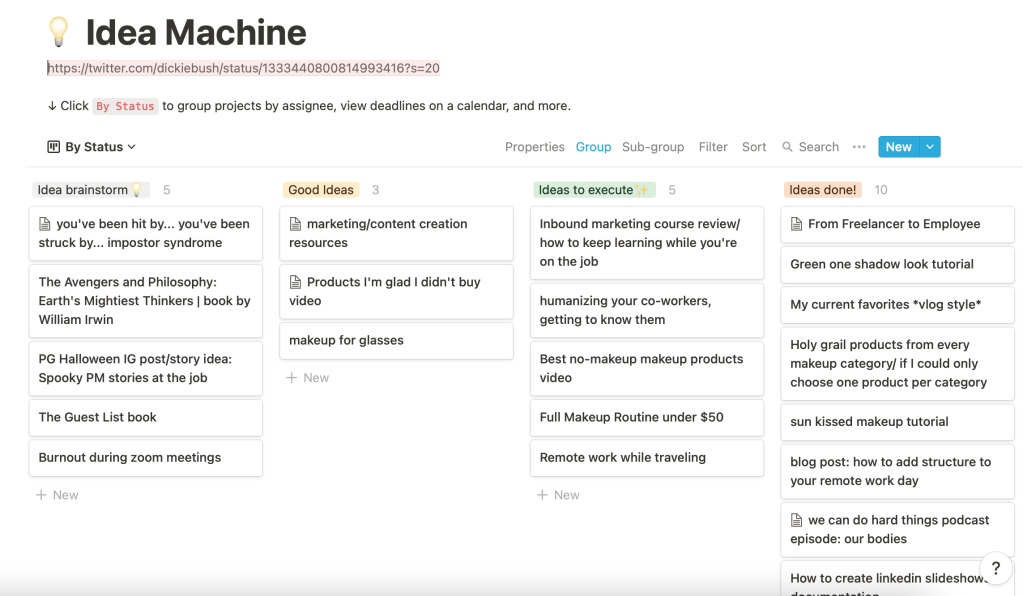The image size is (1023, 596).
Task: Click the help question mark button
Action: pos(995,567)
